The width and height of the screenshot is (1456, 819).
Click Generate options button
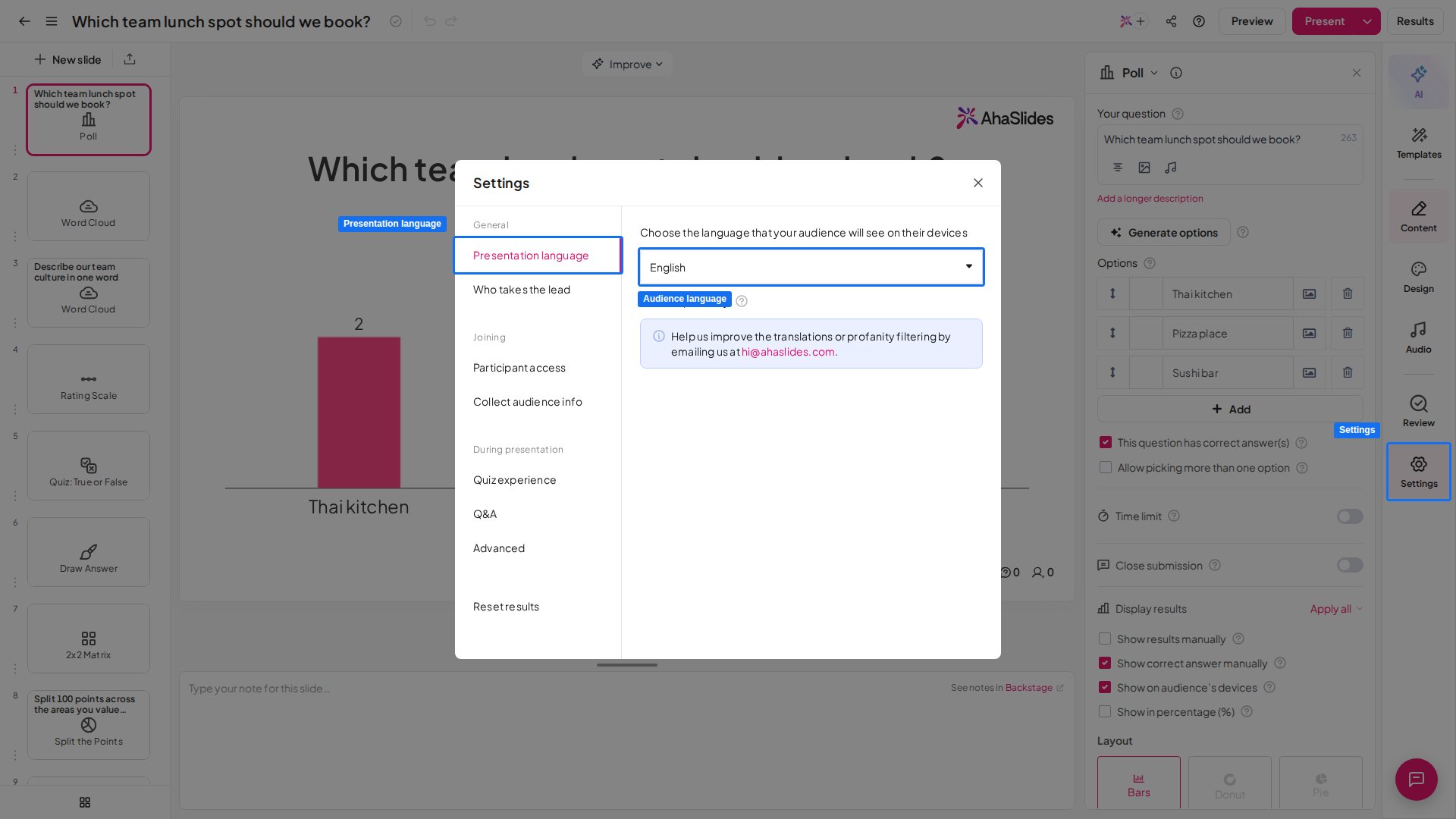(x=1163, y=233)
